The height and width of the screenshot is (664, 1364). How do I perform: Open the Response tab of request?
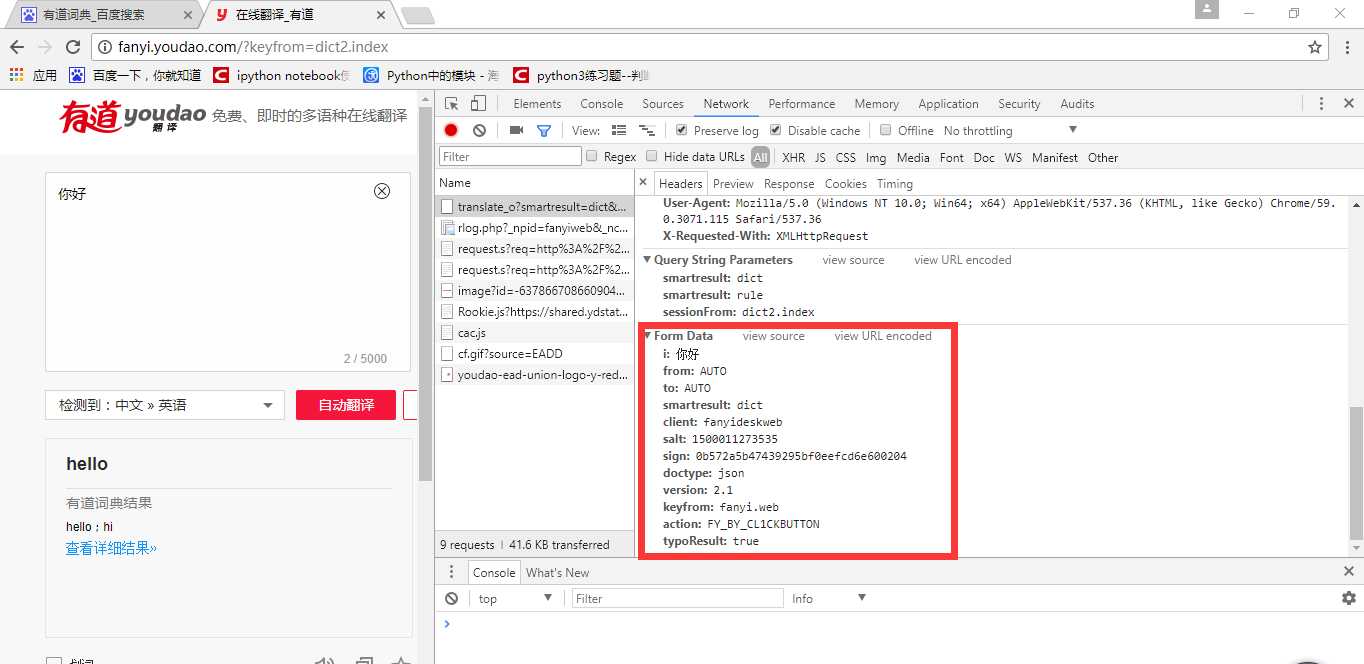[x=789, y=184]
